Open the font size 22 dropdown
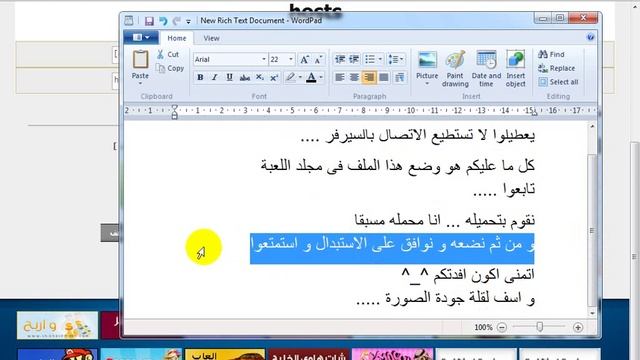This screenshot has width=640, height=360. click(291, 60)
